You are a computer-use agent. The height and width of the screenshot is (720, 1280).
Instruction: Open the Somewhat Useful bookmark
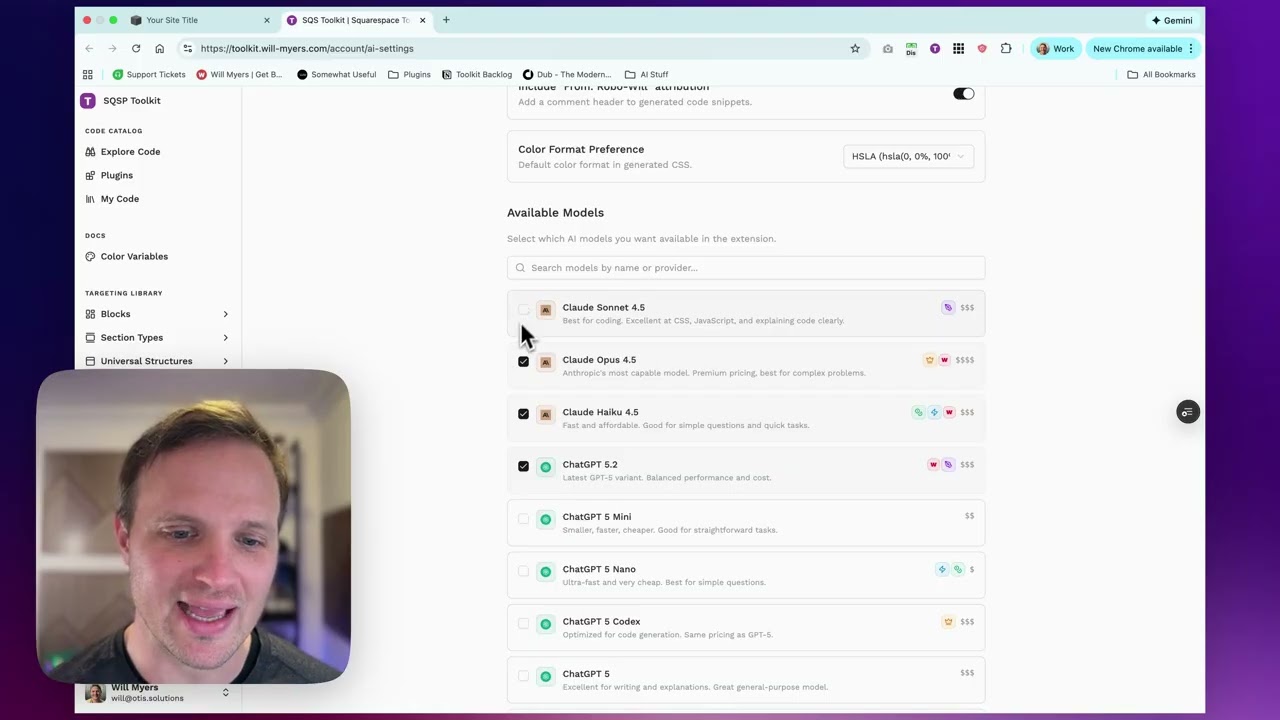337,74
